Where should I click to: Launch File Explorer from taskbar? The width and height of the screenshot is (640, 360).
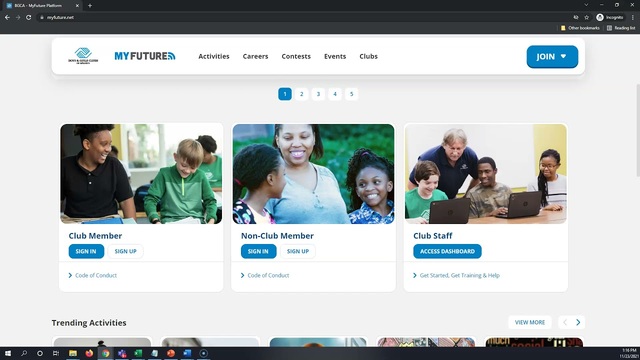point(73,353)
